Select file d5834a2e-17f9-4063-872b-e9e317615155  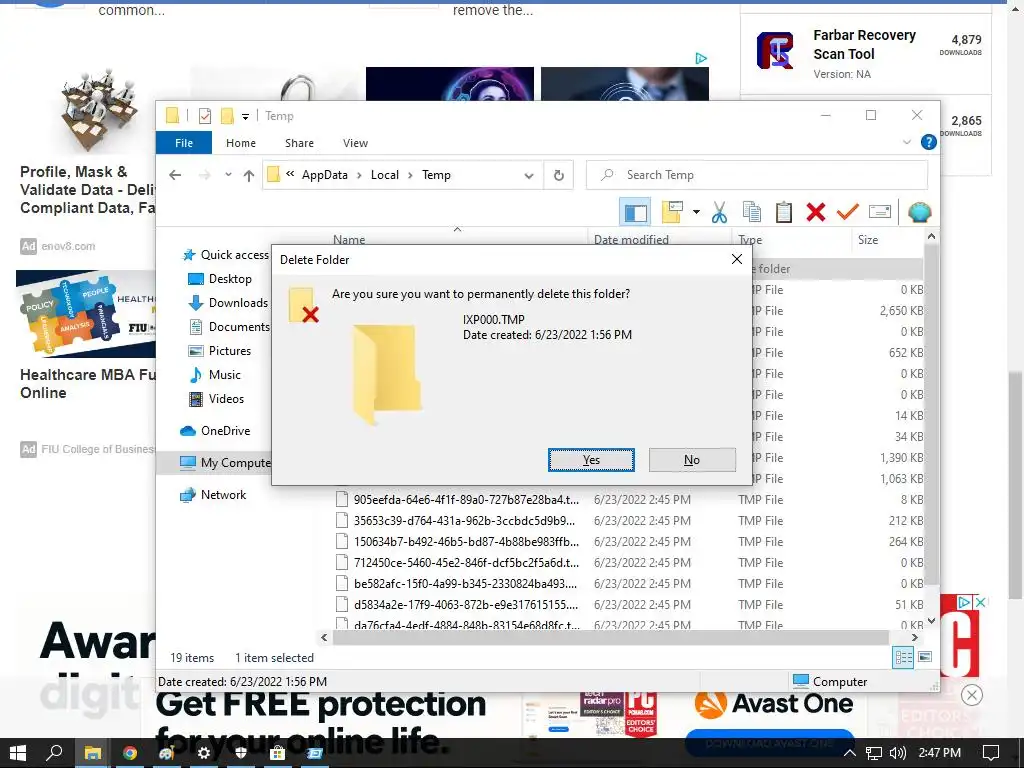pyautogui.click(x=465, y=605)
